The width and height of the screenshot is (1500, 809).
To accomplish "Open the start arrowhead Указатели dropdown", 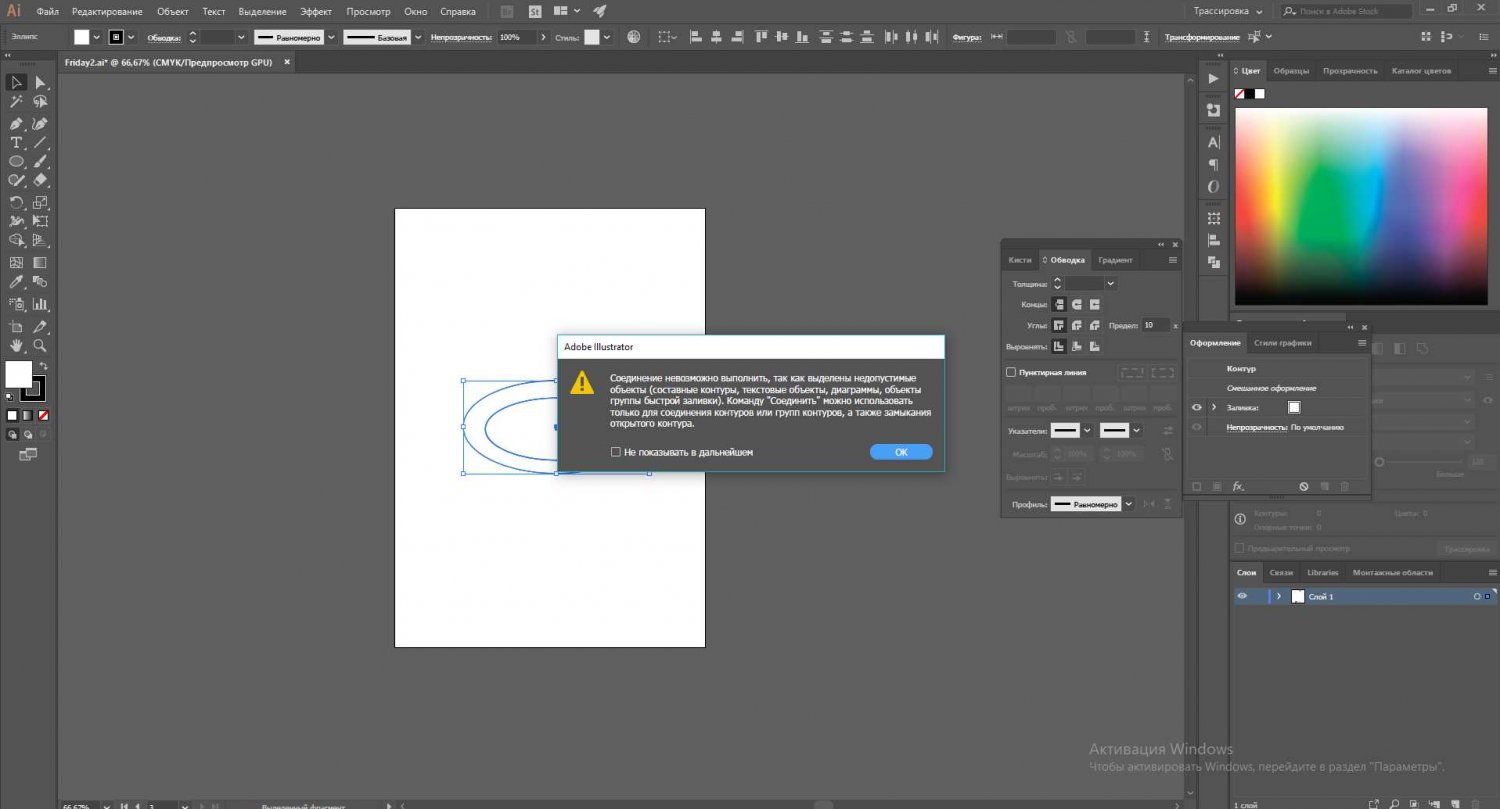I will click(x=1087, y=430).
